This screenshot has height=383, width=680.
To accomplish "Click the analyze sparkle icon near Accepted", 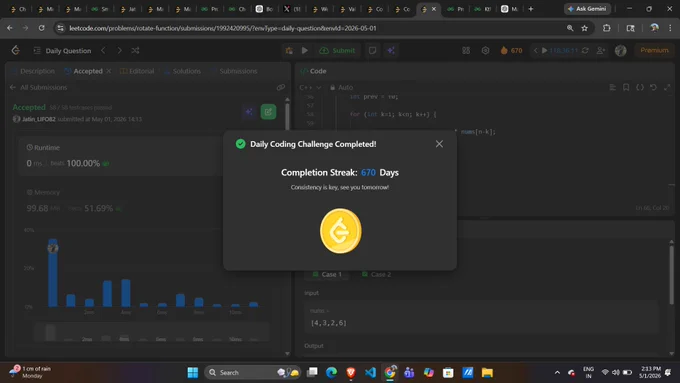I will (249, 112).
